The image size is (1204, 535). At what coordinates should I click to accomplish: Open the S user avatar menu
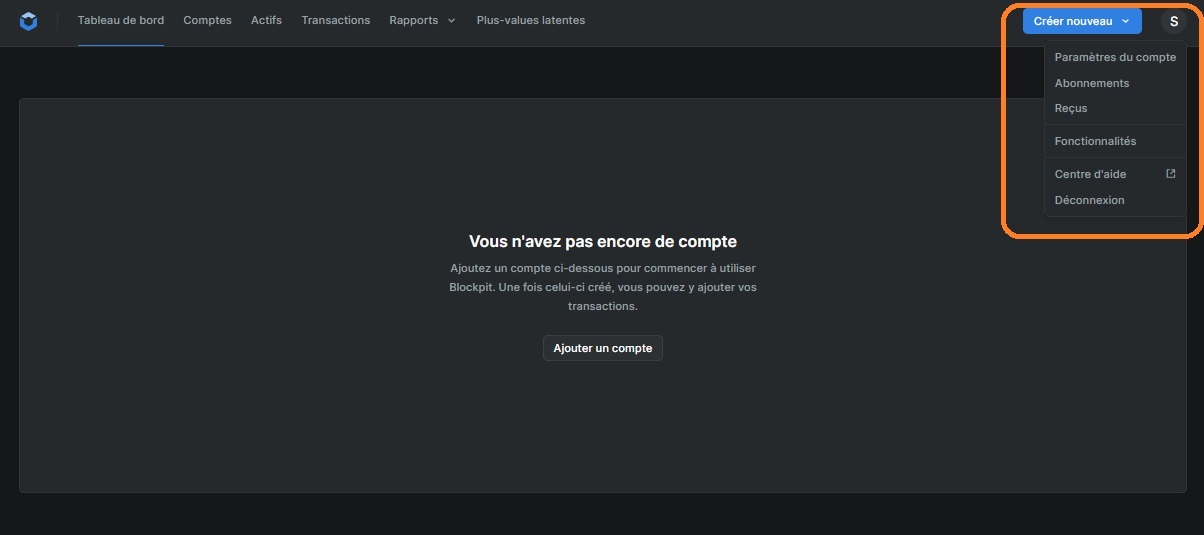pos(1173,21)
